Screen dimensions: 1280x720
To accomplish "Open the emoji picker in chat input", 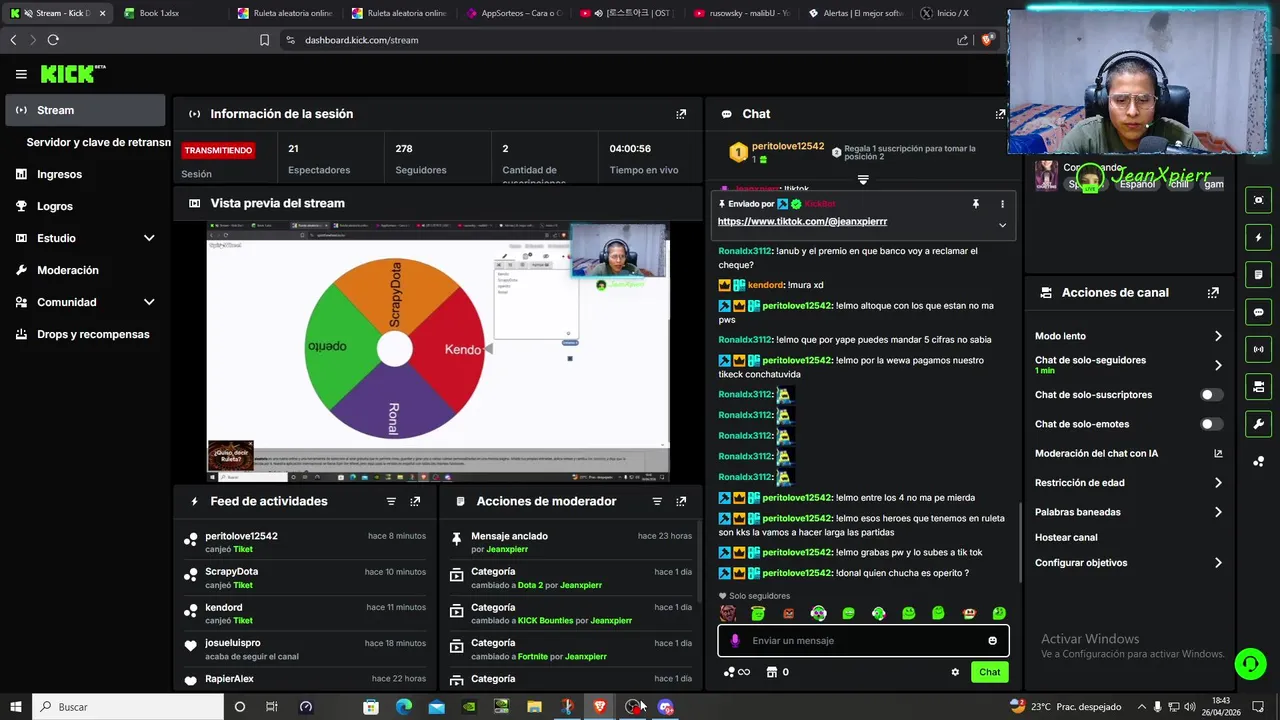I will click(992, 641).
